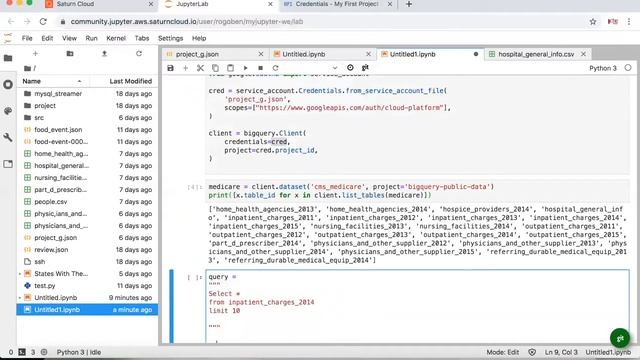Save the notebook with the disk icon
Screen dimensions: 640x360
pyautogui.click(x=170, y=68)
